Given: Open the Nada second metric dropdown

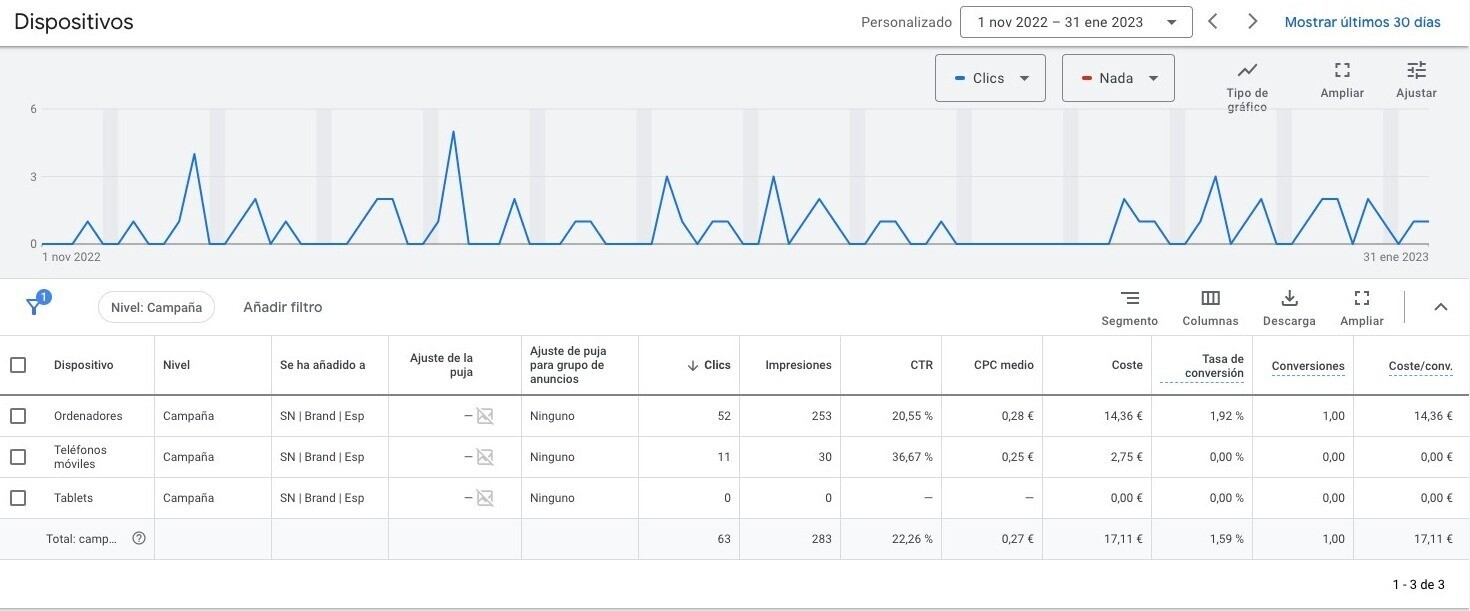Looking at the screenshot, I should pos(1117,78).
